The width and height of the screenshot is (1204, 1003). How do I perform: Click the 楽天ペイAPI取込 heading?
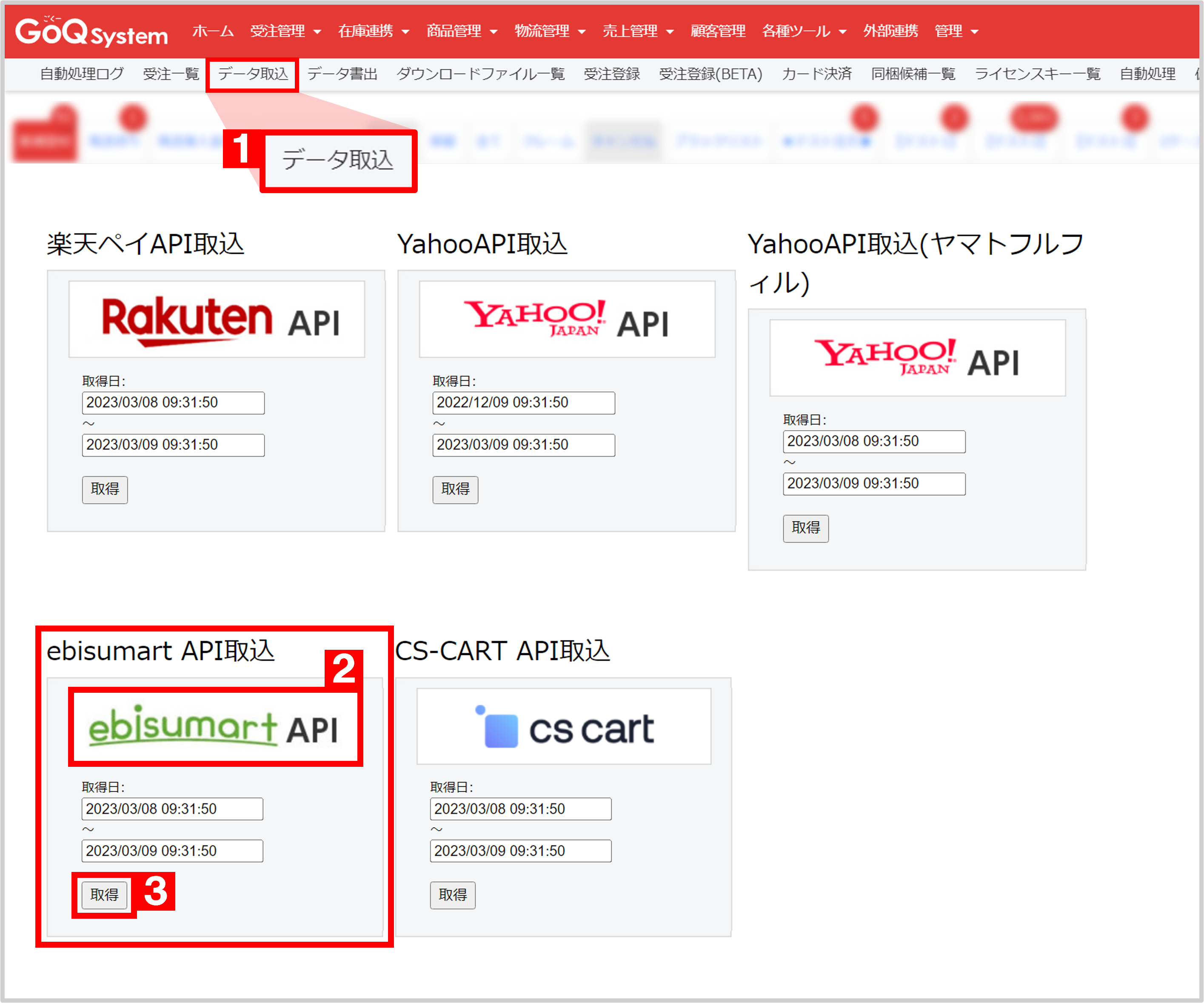coord(146,244)
